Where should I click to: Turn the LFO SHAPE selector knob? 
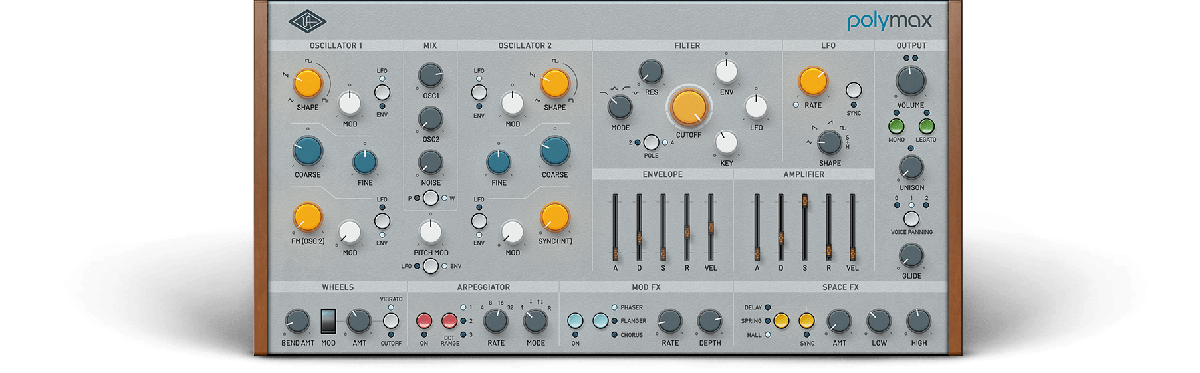(828, 142)
